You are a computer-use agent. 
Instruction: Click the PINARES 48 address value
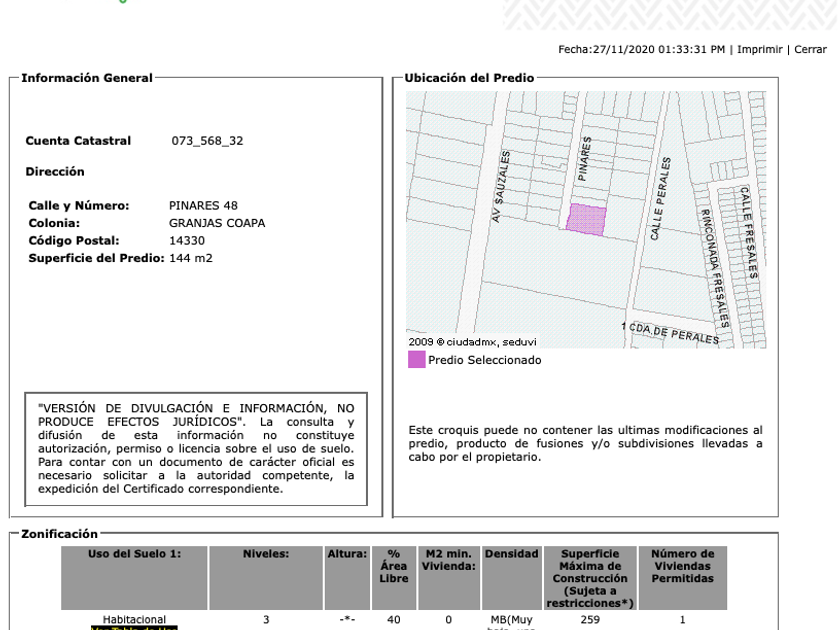(x=203, y=206)
